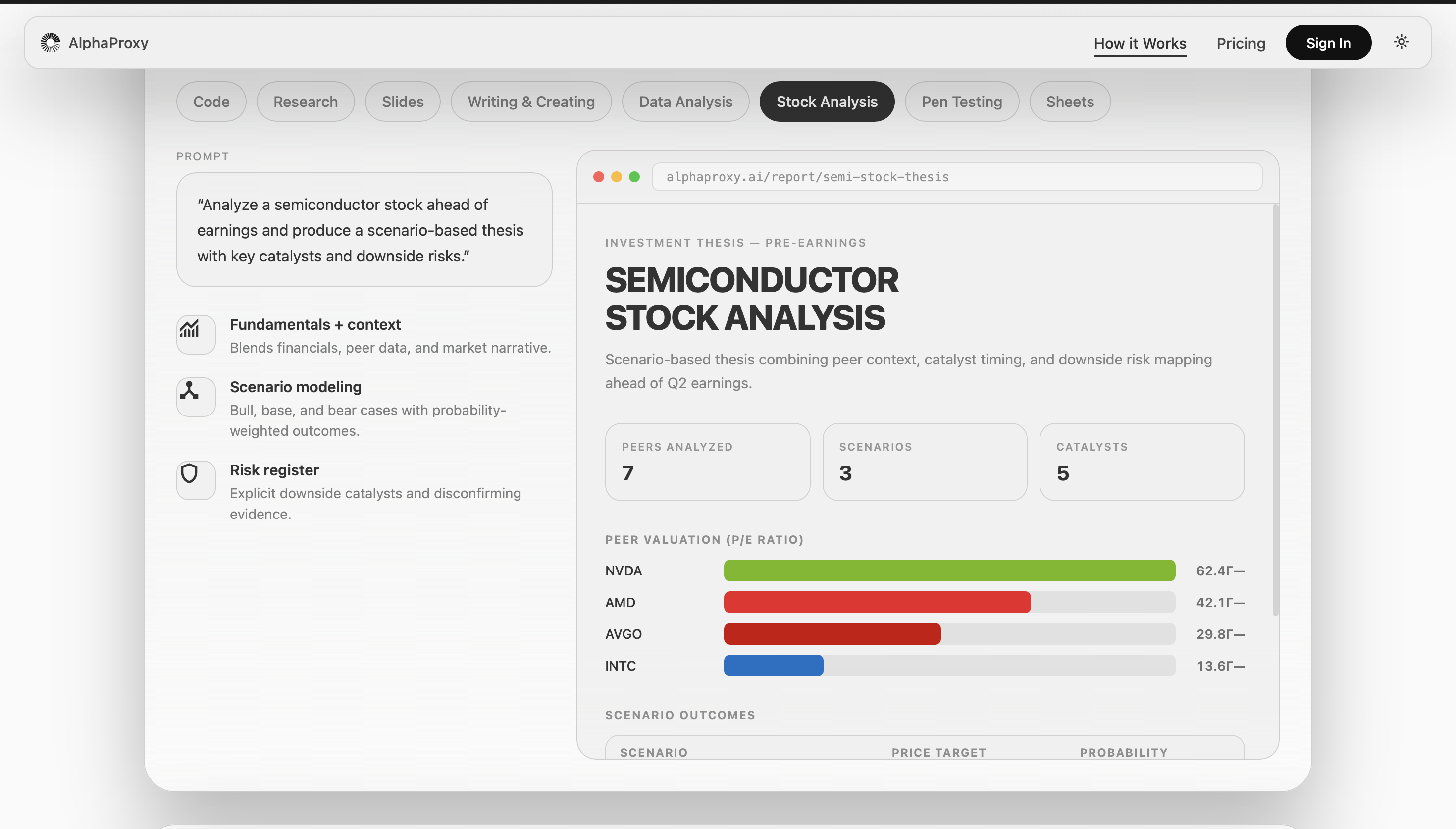Switch to the Sheets tab
The width and height of the screenshot is (1456, 829).
pos(1070,102)
